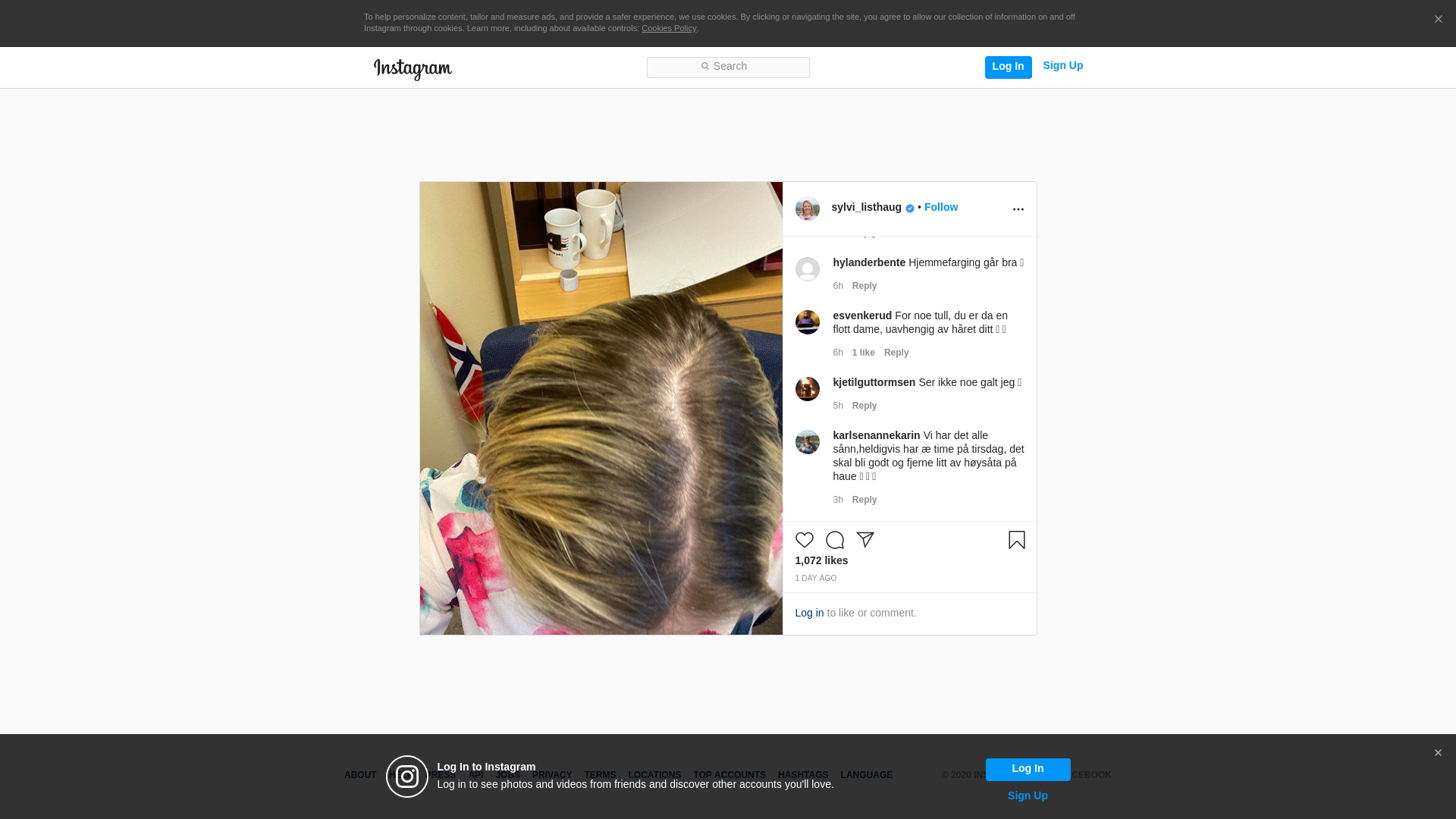Click Log in link to comment

tap(809, 613)
